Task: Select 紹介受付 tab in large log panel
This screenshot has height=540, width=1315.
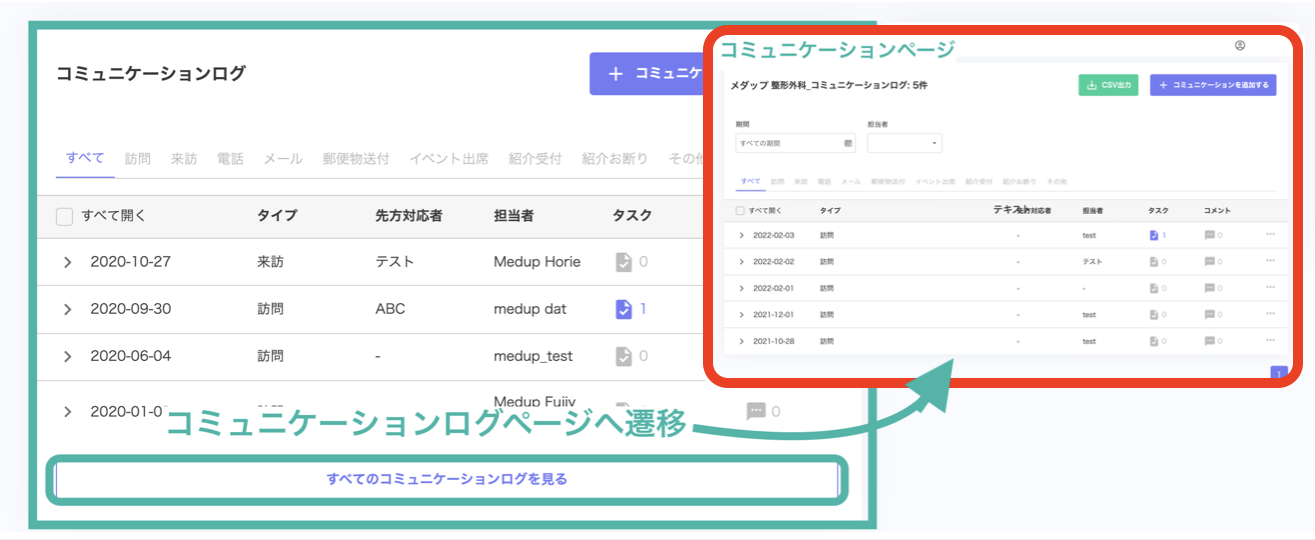Action: click(x=535, y=158)
